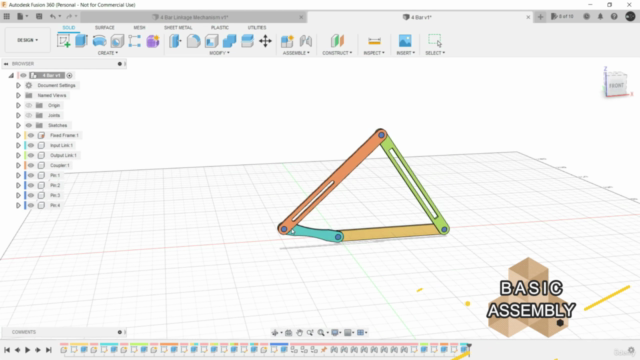640x360 pixels.
Task: Open the Help question mark icon
Action: tap(614, 16)
